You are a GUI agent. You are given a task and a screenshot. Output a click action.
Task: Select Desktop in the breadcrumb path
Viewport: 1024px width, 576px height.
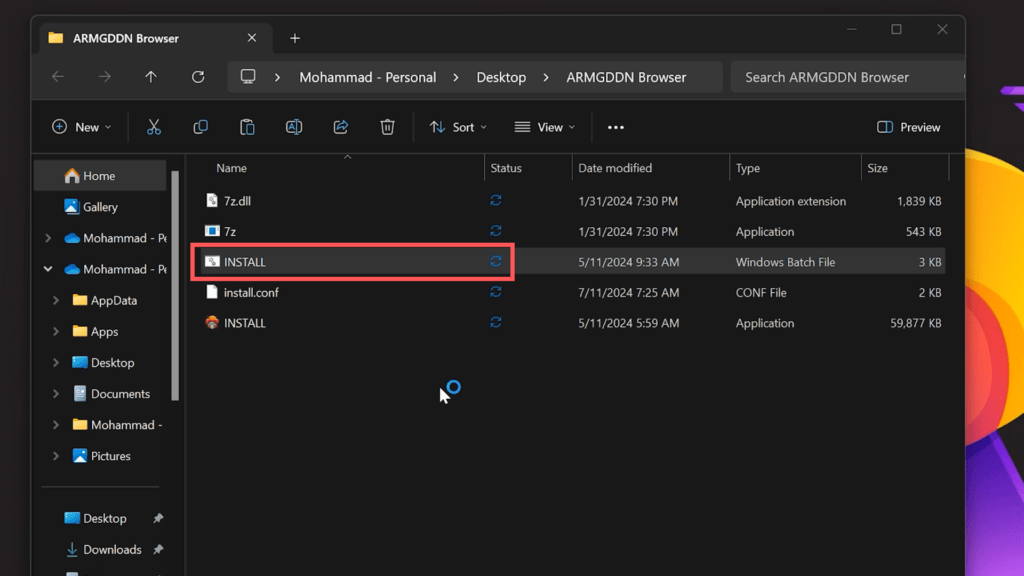pos(501,77)
